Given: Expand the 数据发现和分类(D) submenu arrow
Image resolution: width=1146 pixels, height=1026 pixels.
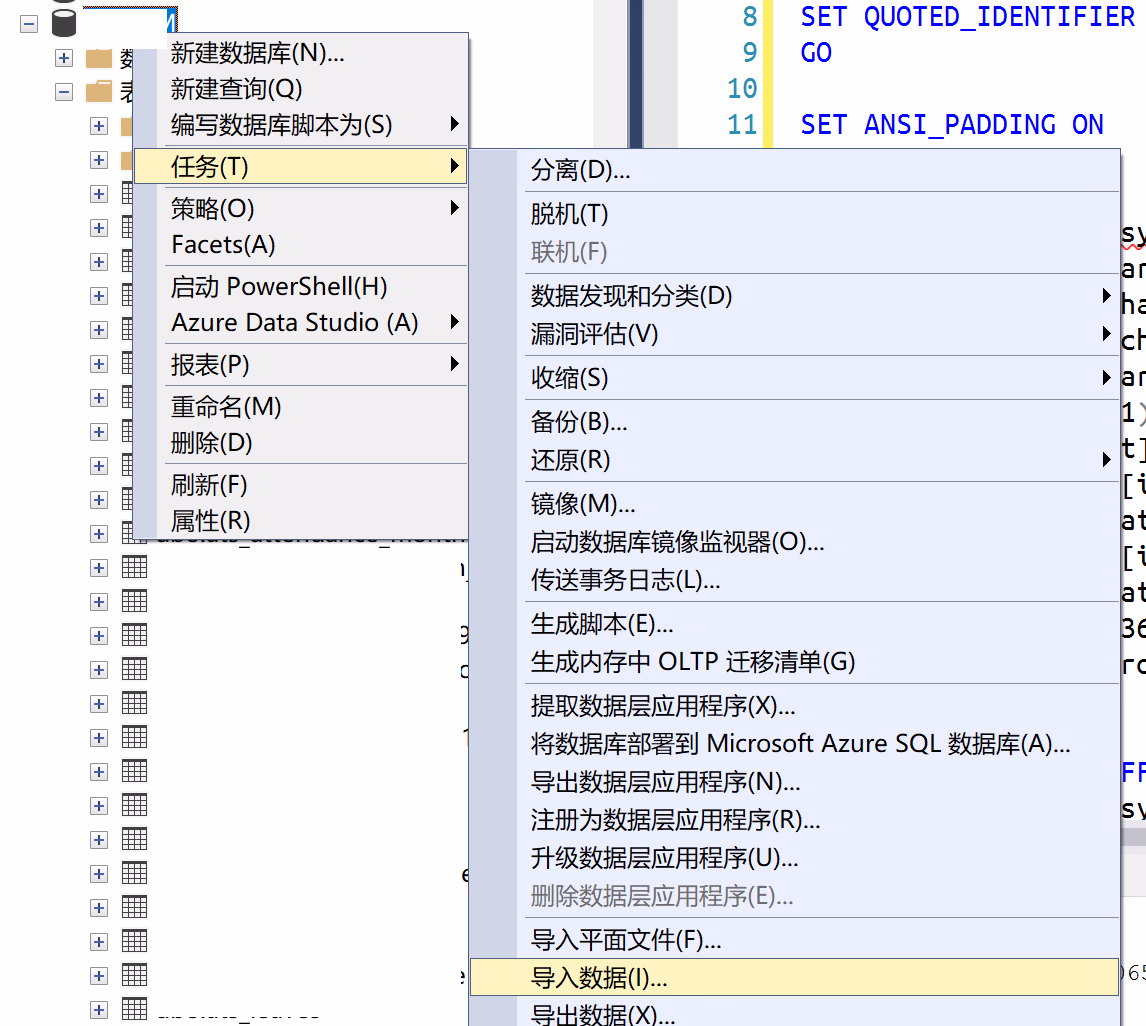Looking at the screenshot, I should 1106,296.
